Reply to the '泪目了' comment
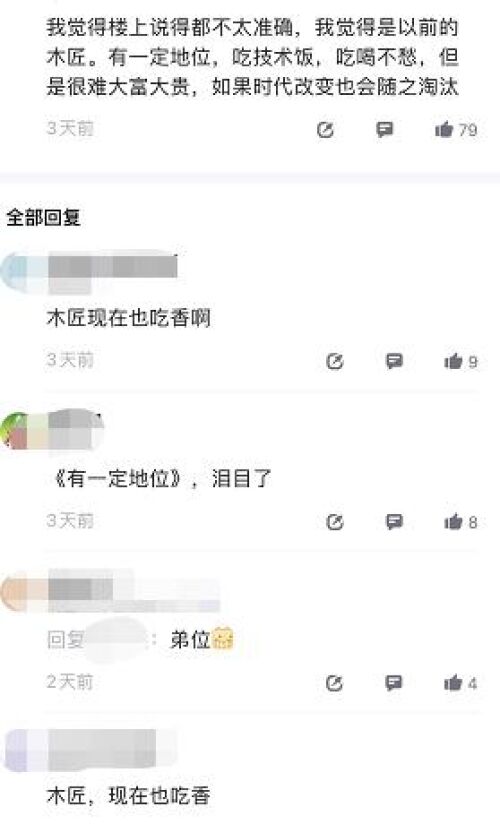 point(394,521)
